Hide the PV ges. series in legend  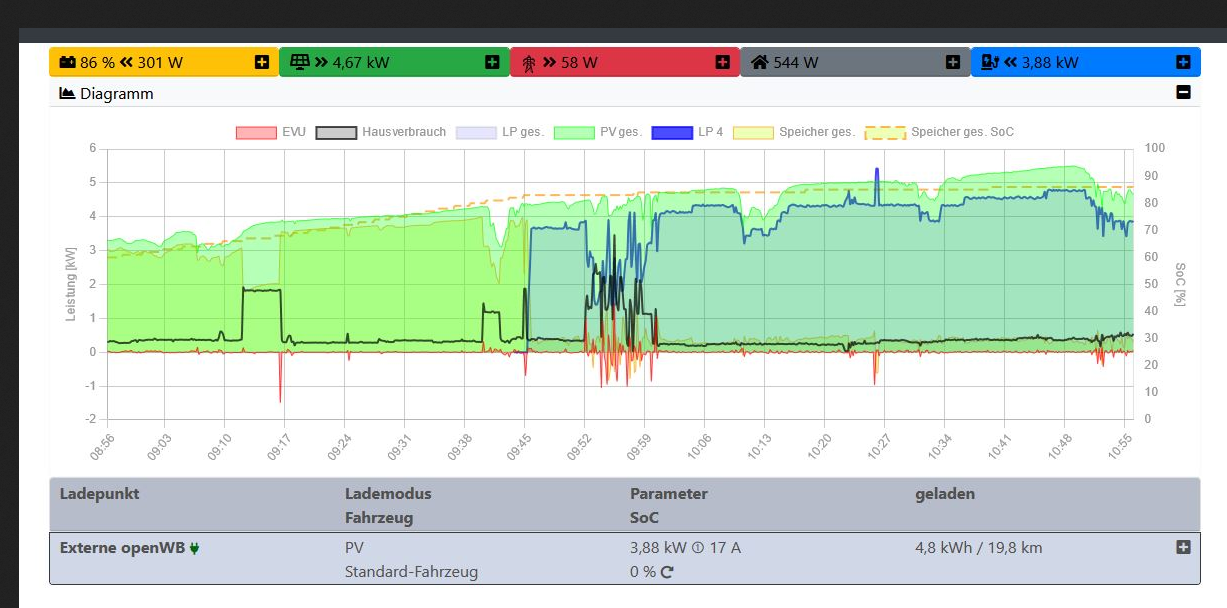[574, 132]
